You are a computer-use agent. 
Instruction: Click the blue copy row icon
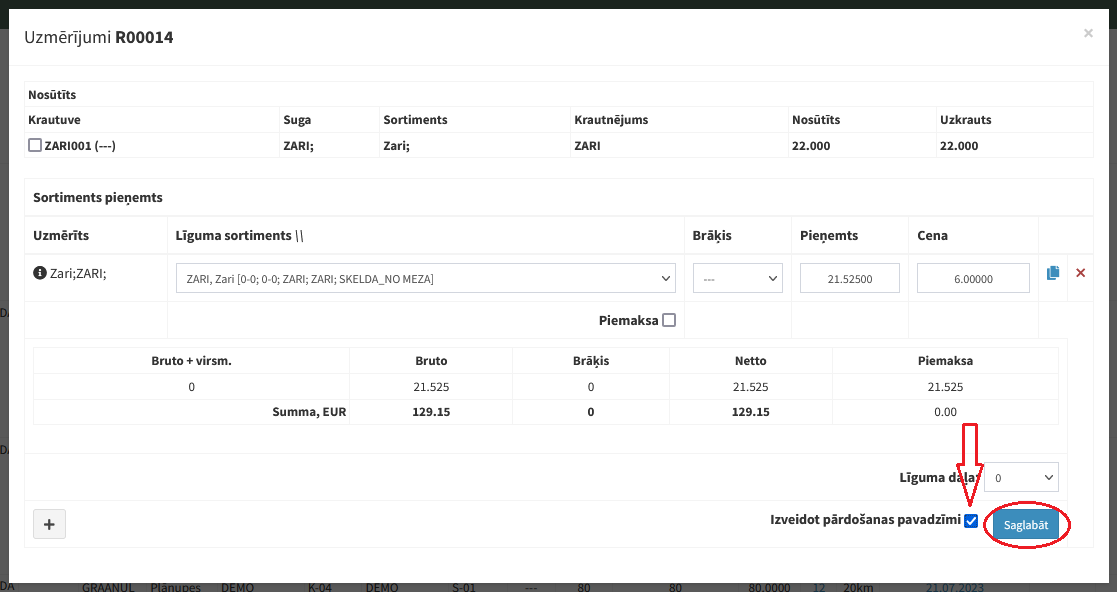[1053, 273]
